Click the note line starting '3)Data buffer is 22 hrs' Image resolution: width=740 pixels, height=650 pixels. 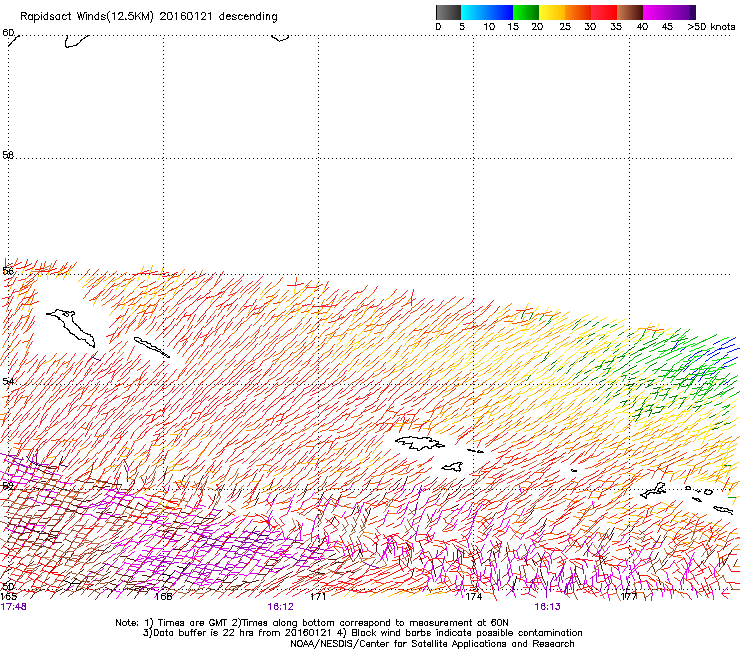[362, 633]
